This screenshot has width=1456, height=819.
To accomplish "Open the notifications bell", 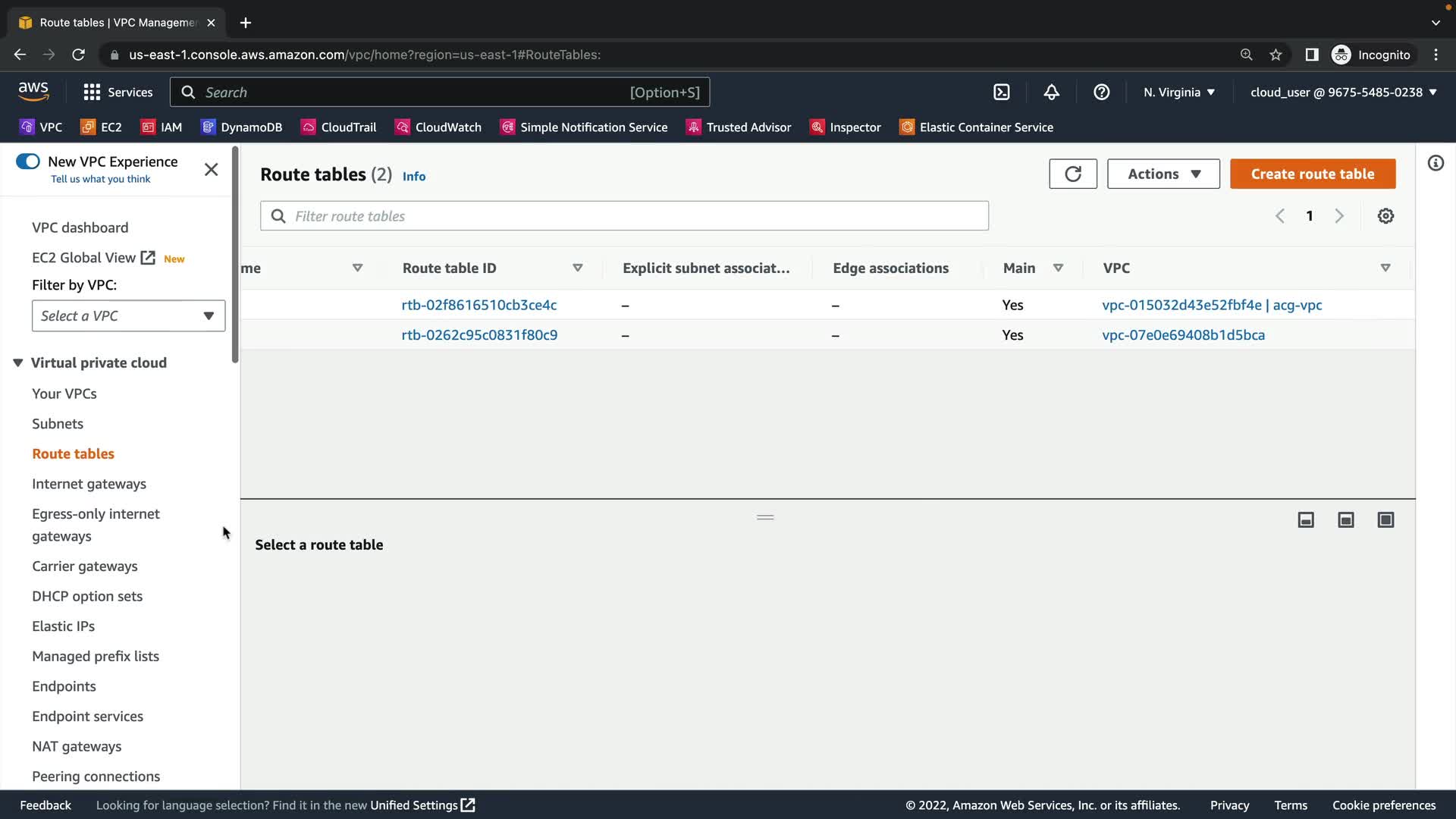I will (x=1051, y=92).
